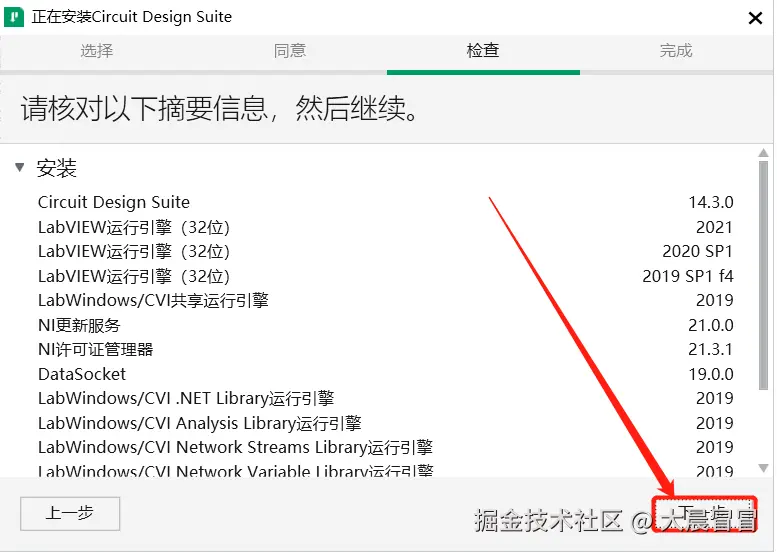This screenshot has width=777, height=552.
Task: Close the Circuit Design Suite installer window
Action: [755, 18]
